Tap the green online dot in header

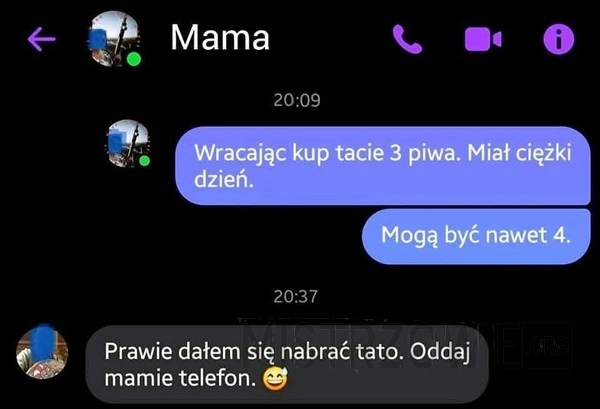coord(134,60)
